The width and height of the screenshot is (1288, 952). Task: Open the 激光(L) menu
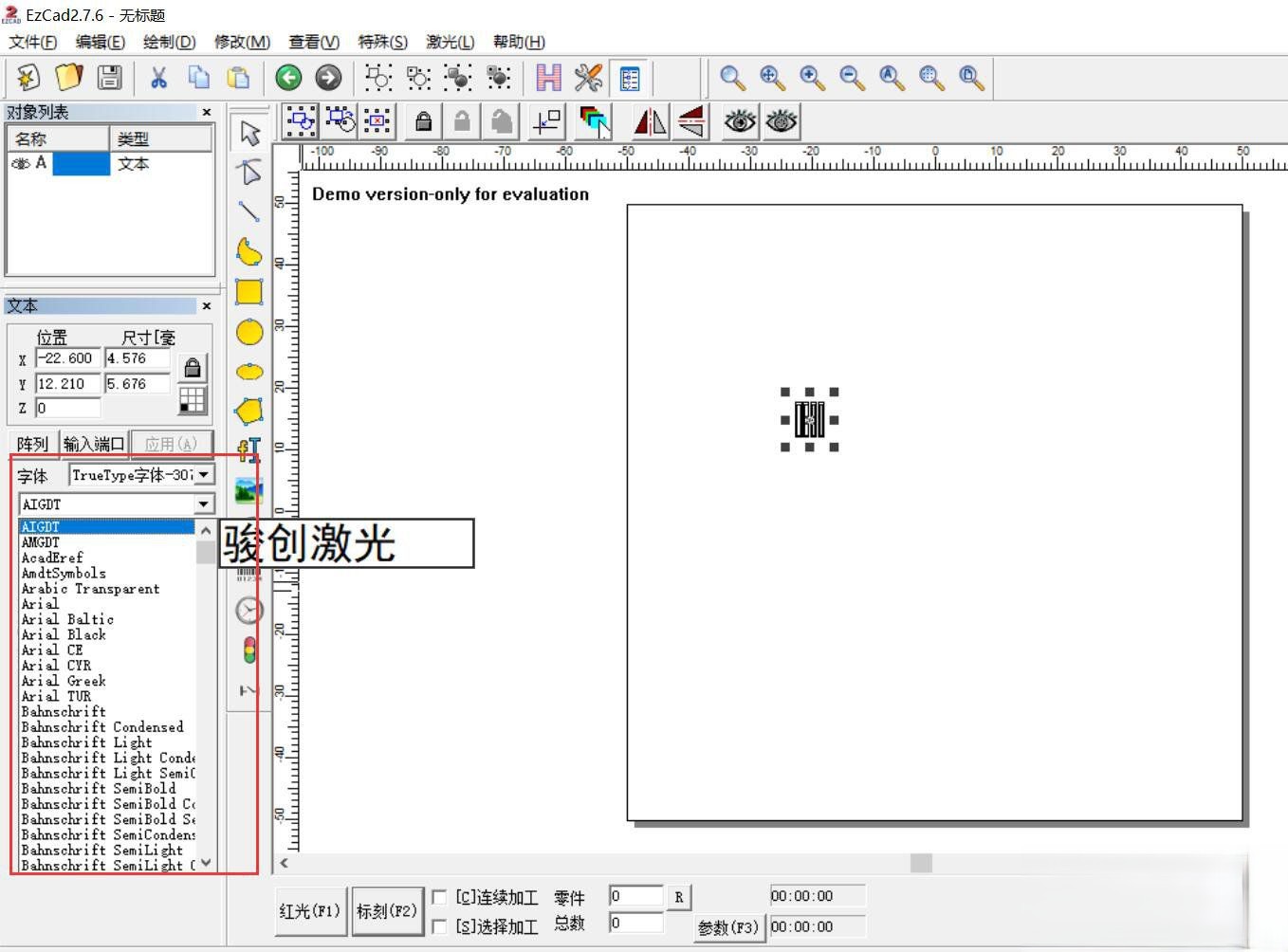click(x=451, y=42)
